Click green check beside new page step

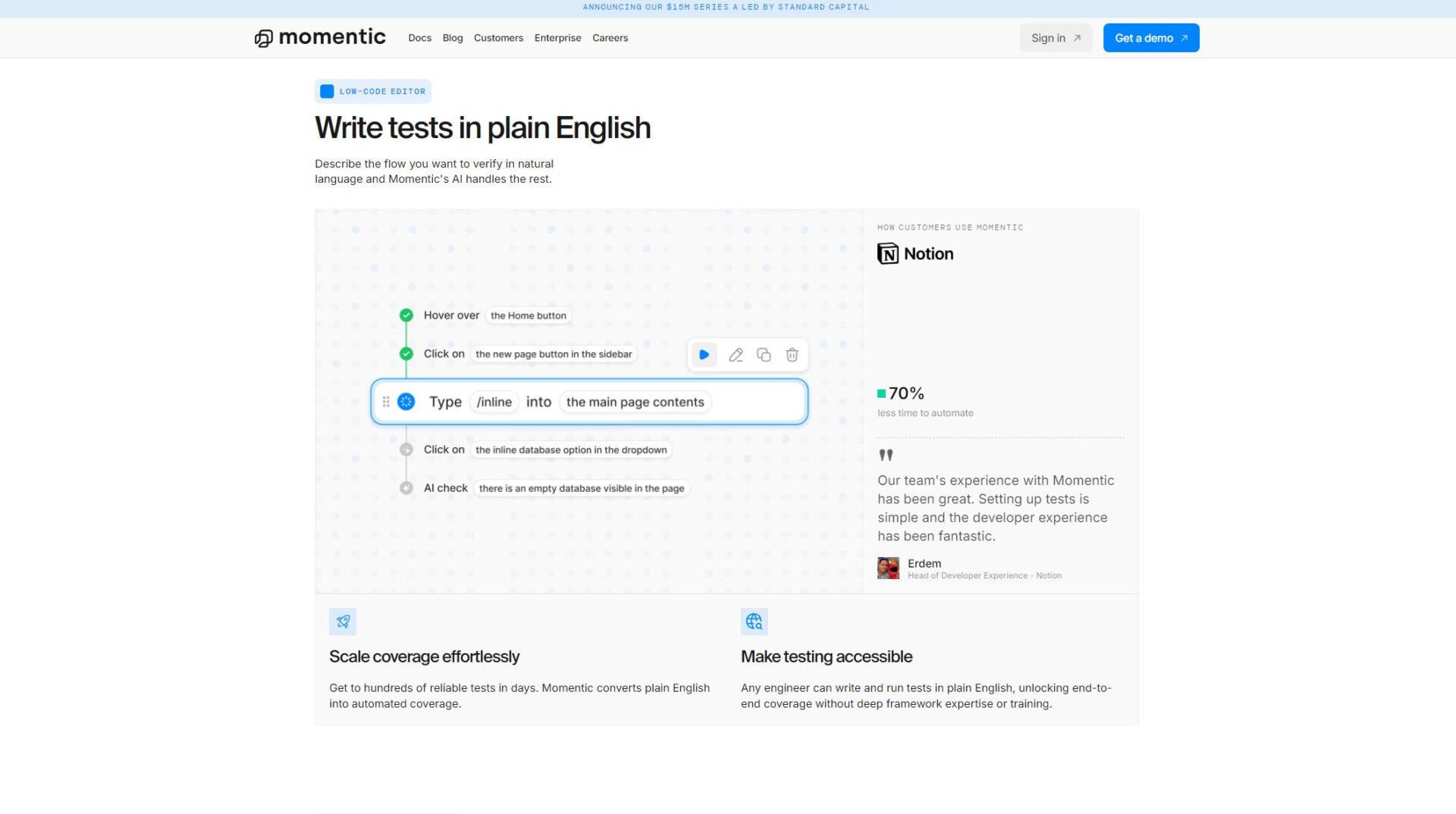406,354
